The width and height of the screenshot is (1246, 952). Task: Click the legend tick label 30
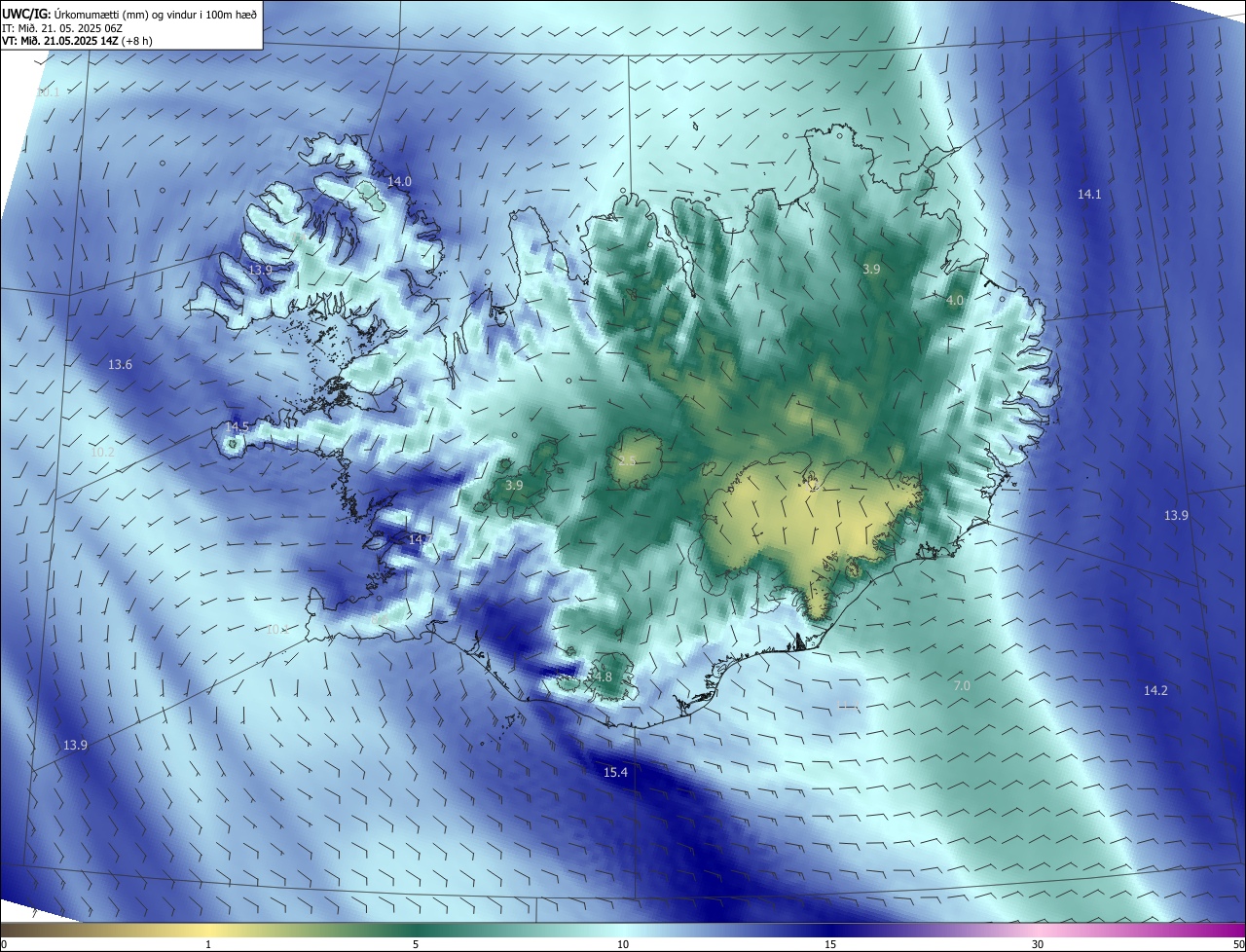pos(1038,944)
